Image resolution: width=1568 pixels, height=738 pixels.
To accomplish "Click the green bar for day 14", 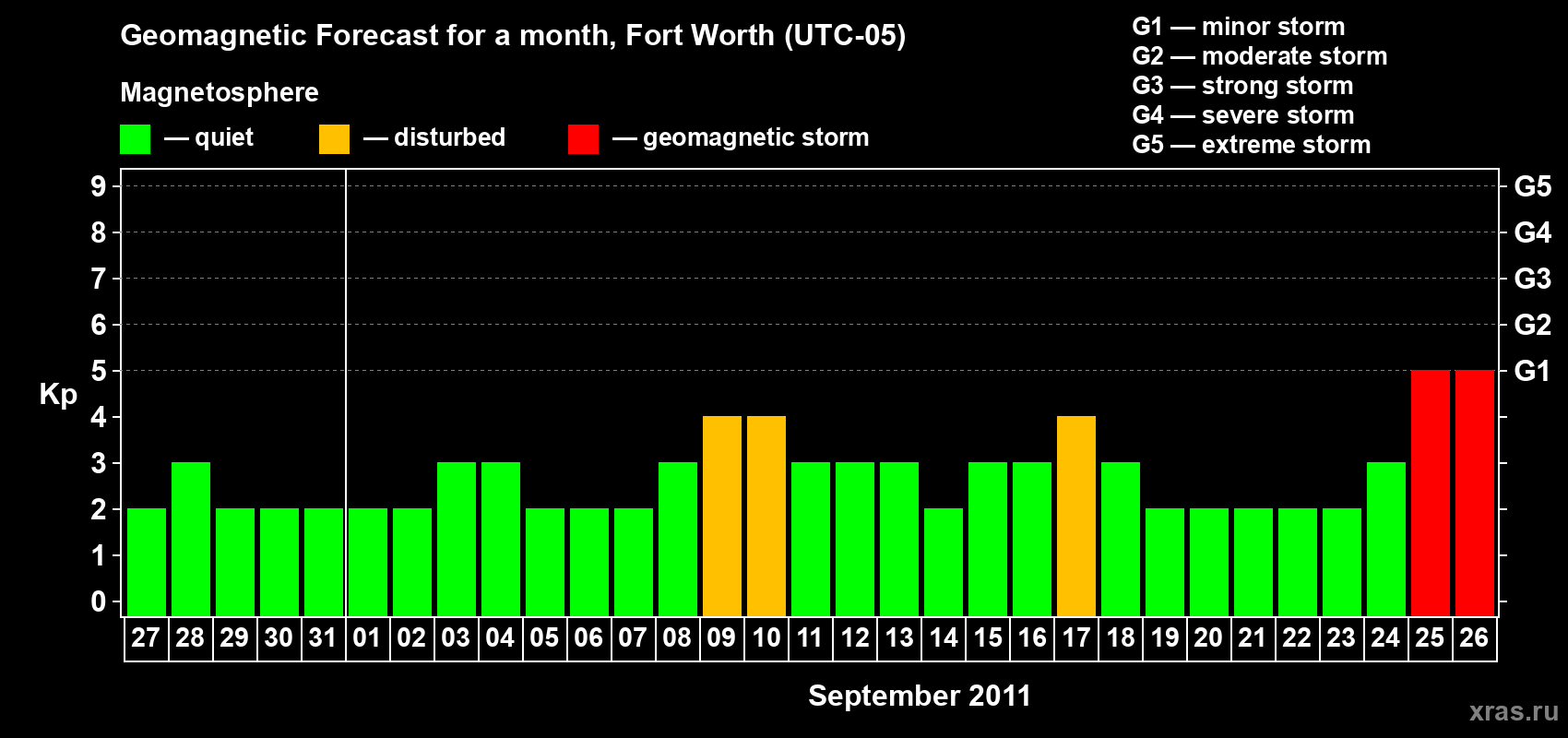I will [x=943, y=562].
